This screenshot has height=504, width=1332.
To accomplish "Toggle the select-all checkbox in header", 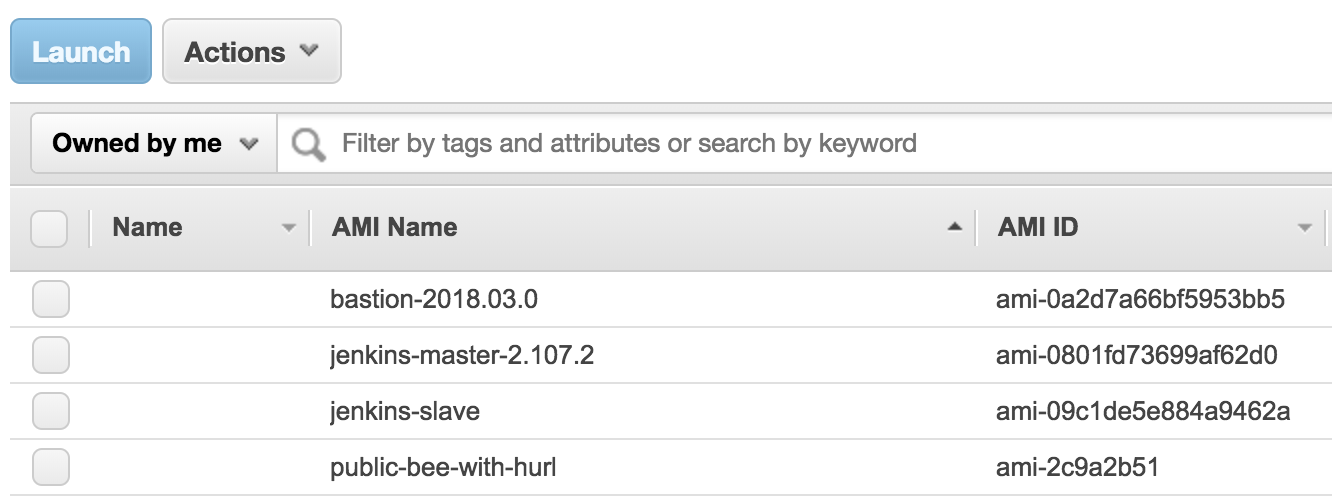I will [x=49, y=228].
